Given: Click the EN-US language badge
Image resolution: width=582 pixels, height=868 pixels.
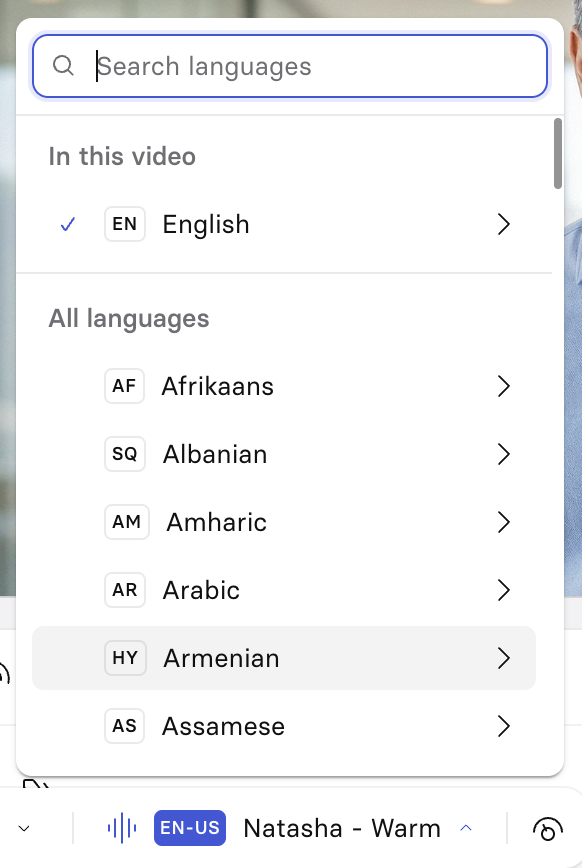Looking at the screenshot, I should pos(190,828).
